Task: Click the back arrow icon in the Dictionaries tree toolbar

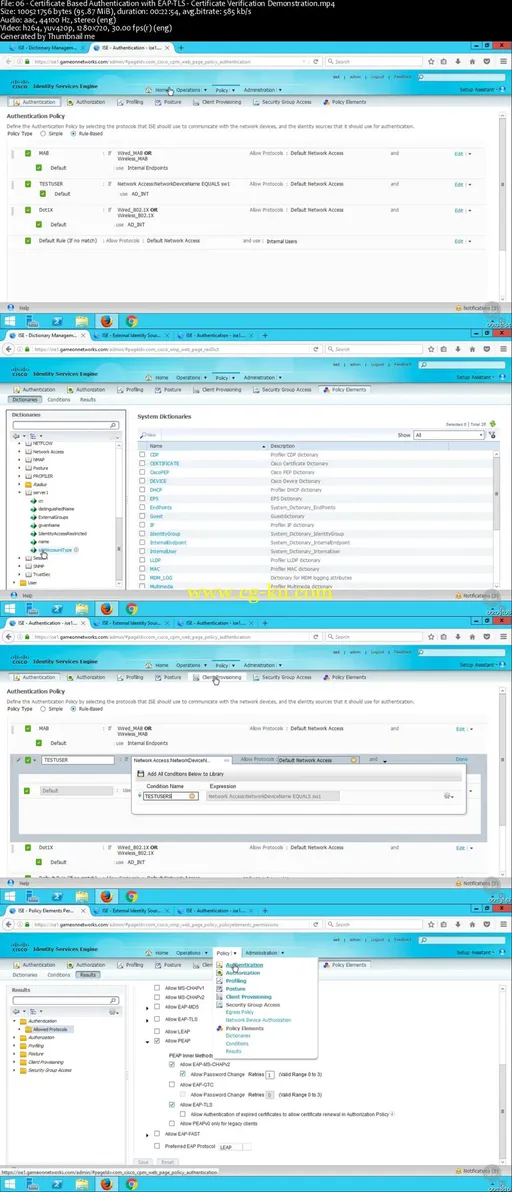Action: coord(15,436)
